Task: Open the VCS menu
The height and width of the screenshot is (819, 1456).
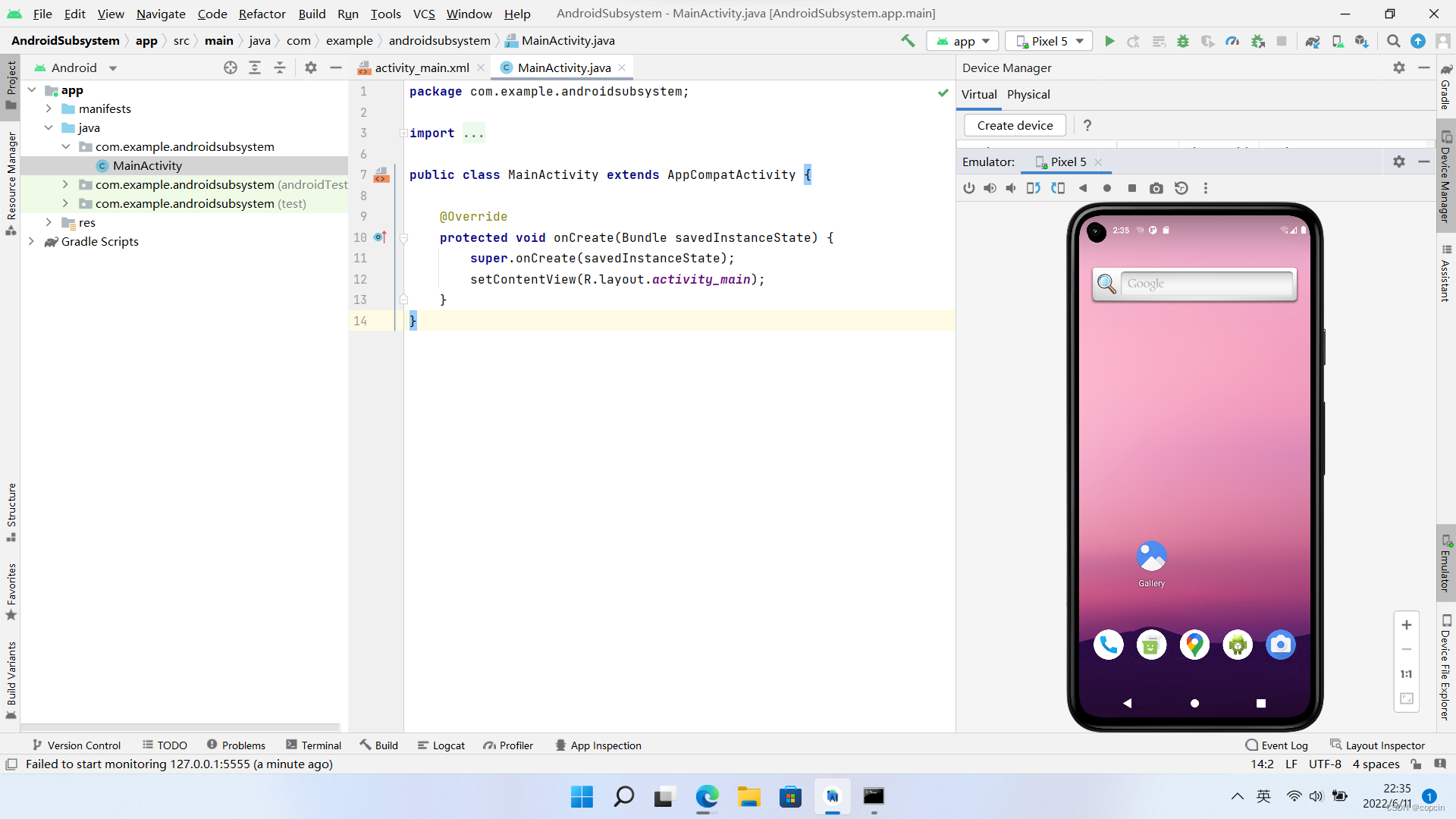Action: coord(424,14)
